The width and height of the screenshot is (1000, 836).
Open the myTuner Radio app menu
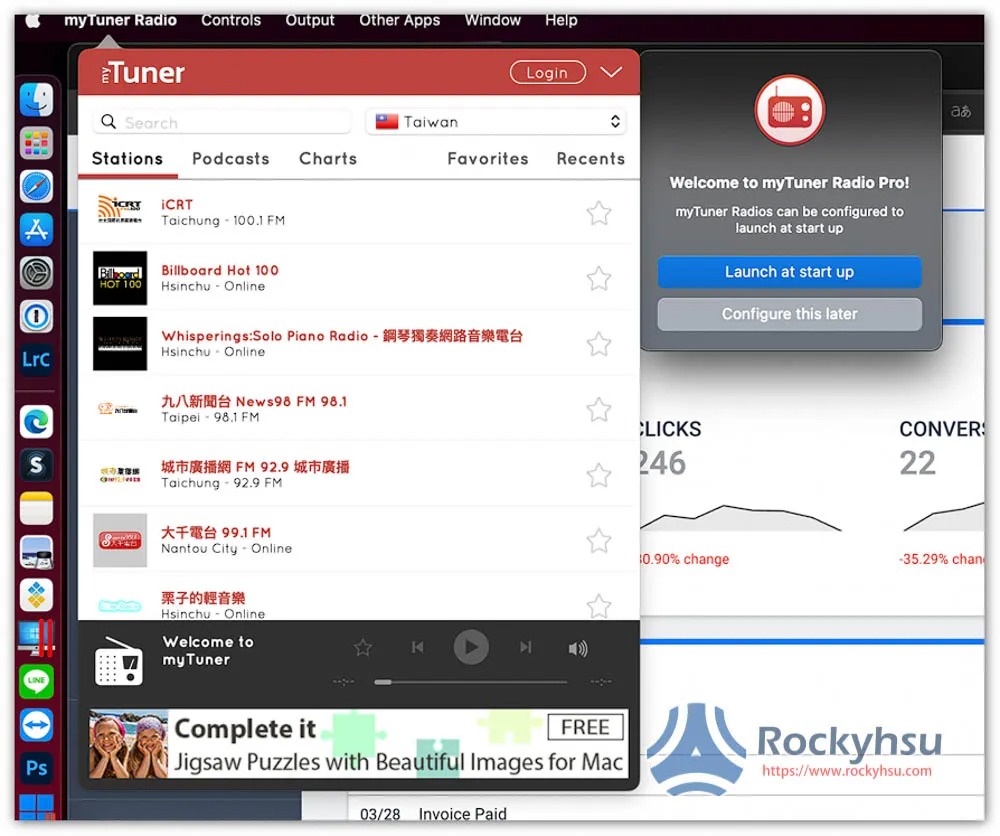(x=121, y=20)
